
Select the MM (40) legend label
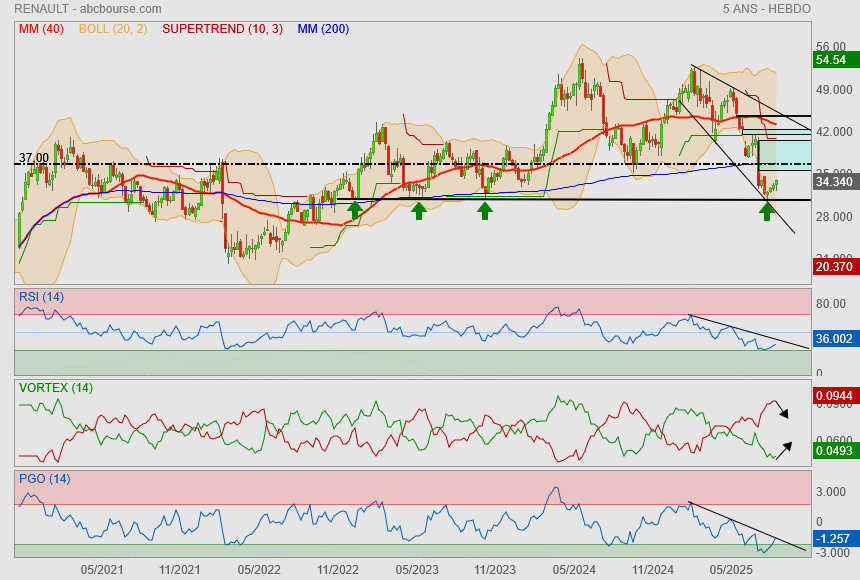click(x=39, y=29)
